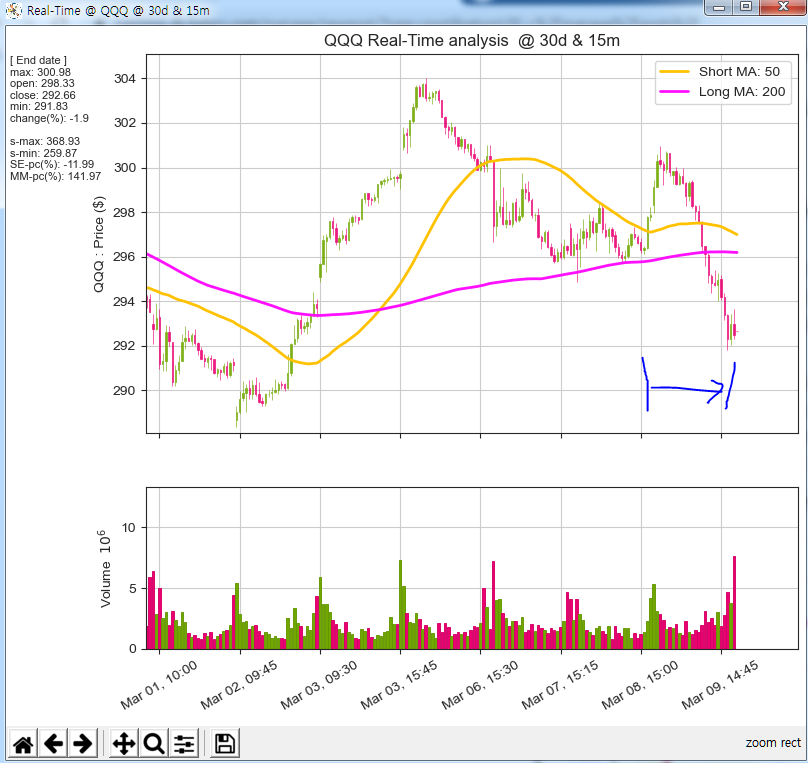Click the 'max: 300.98' statistic

coord(40,72)
